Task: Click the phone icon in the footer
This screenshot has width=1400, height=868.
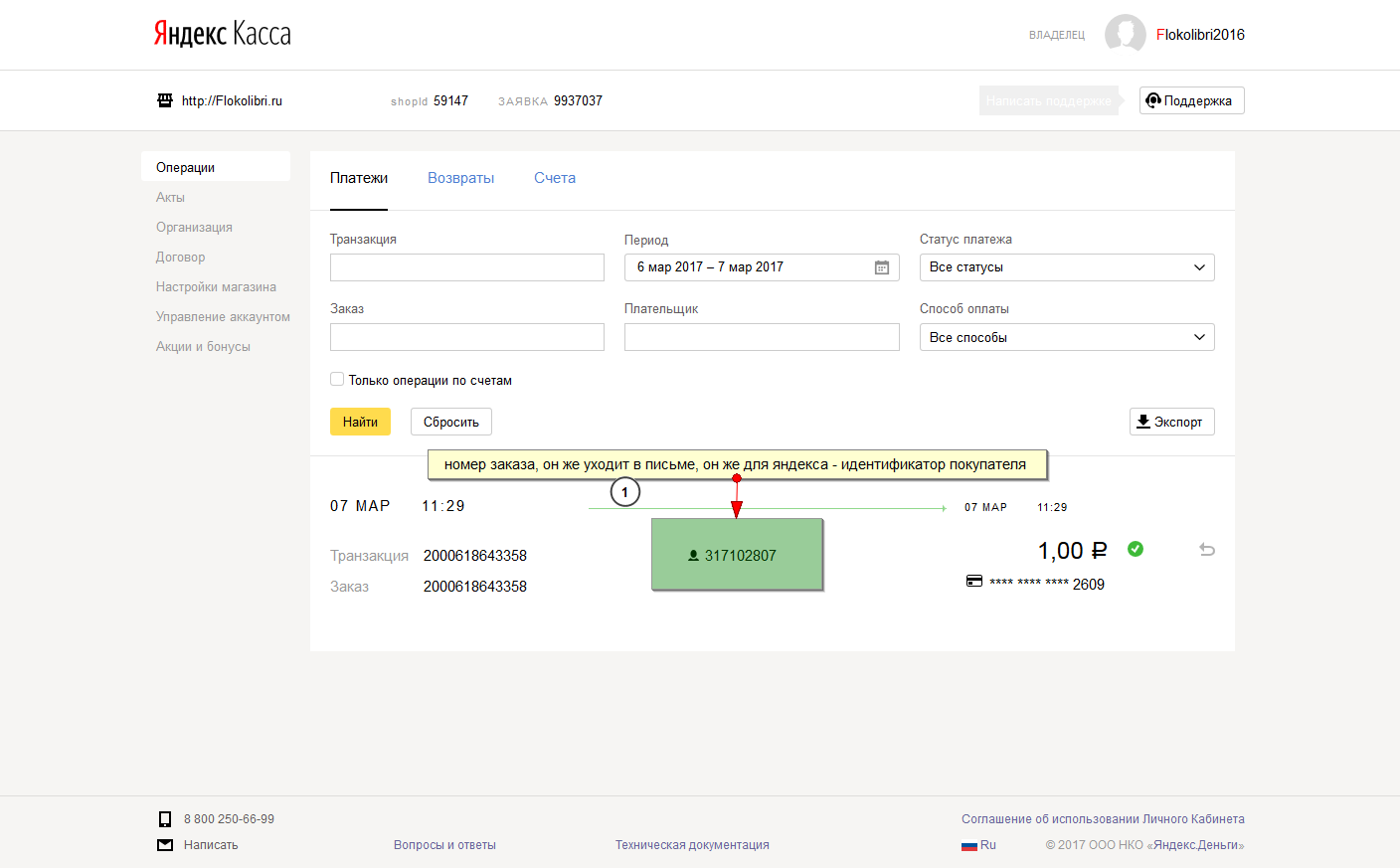Action: coord(165,819)
